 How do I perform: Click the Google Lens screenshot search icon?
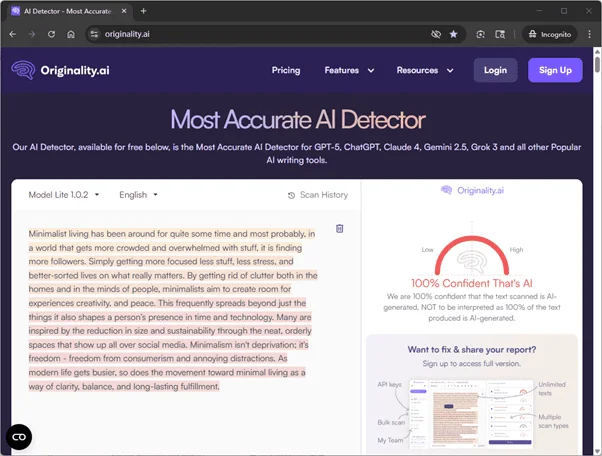pos(480,34)
